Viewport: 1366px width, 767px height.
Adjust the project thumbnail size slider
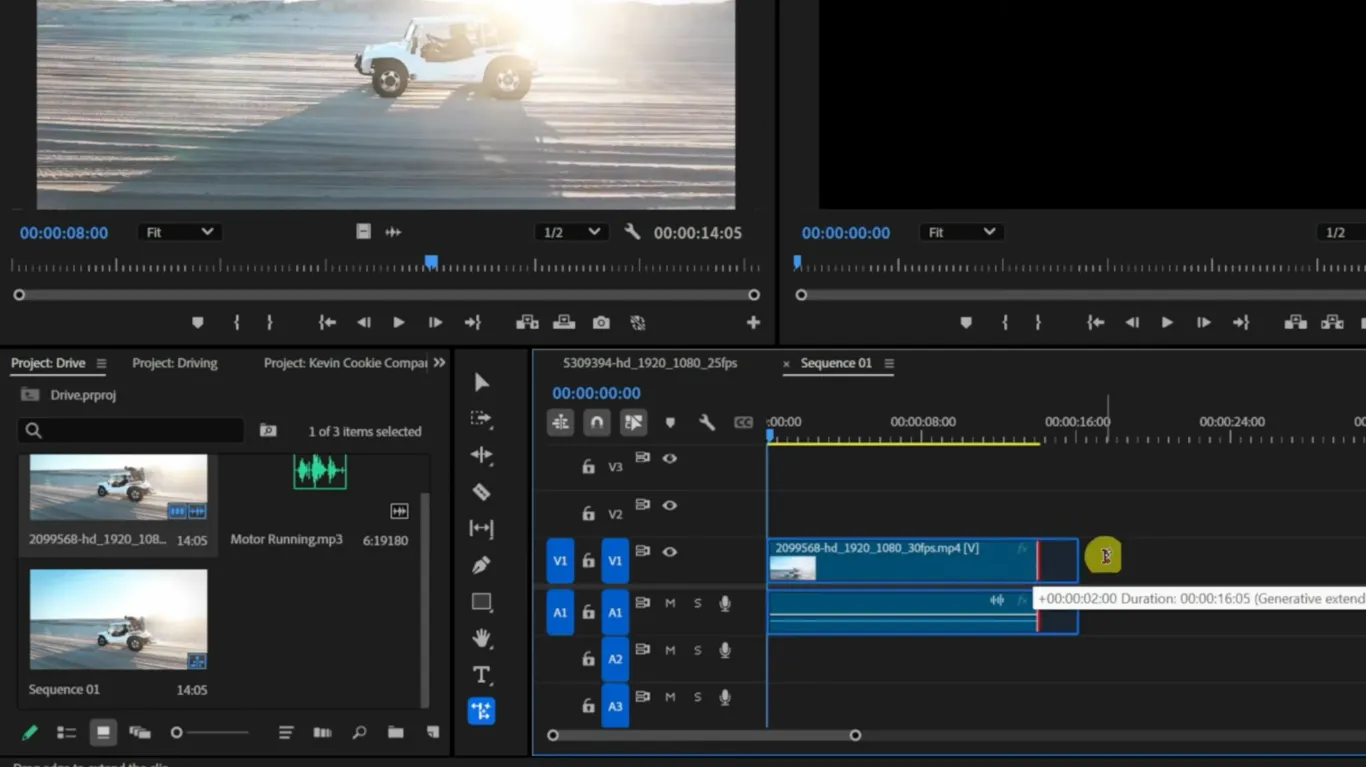[x=177, y=733]
